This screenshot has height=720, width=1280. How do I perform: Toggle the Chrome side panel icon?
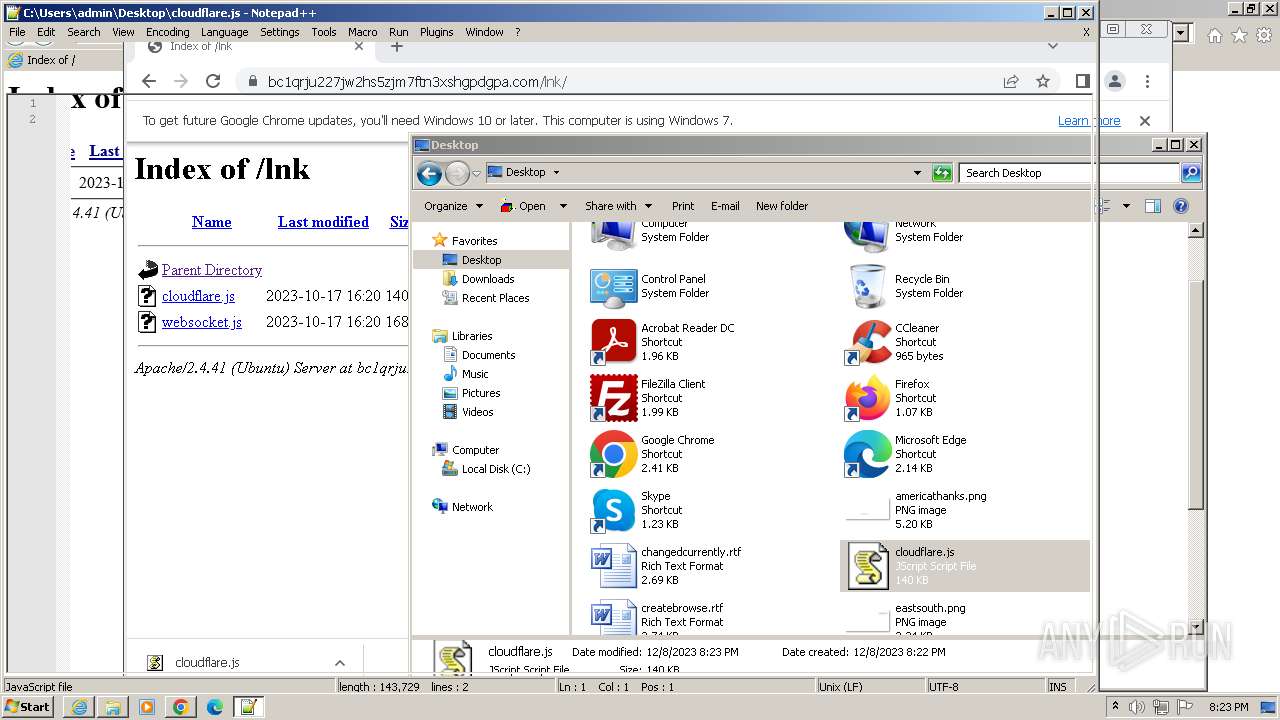[x=1082, y=82]
